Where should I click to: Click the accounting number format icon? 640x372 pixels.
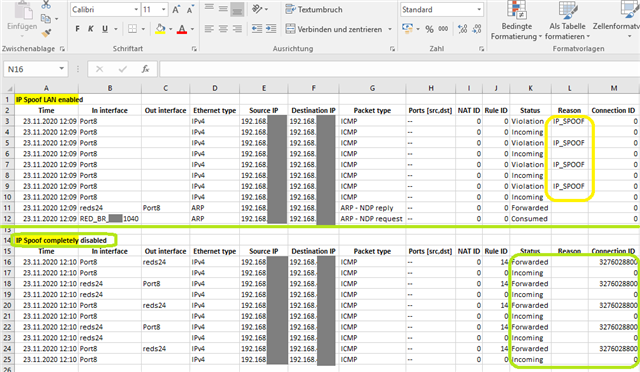pos(407,29)
